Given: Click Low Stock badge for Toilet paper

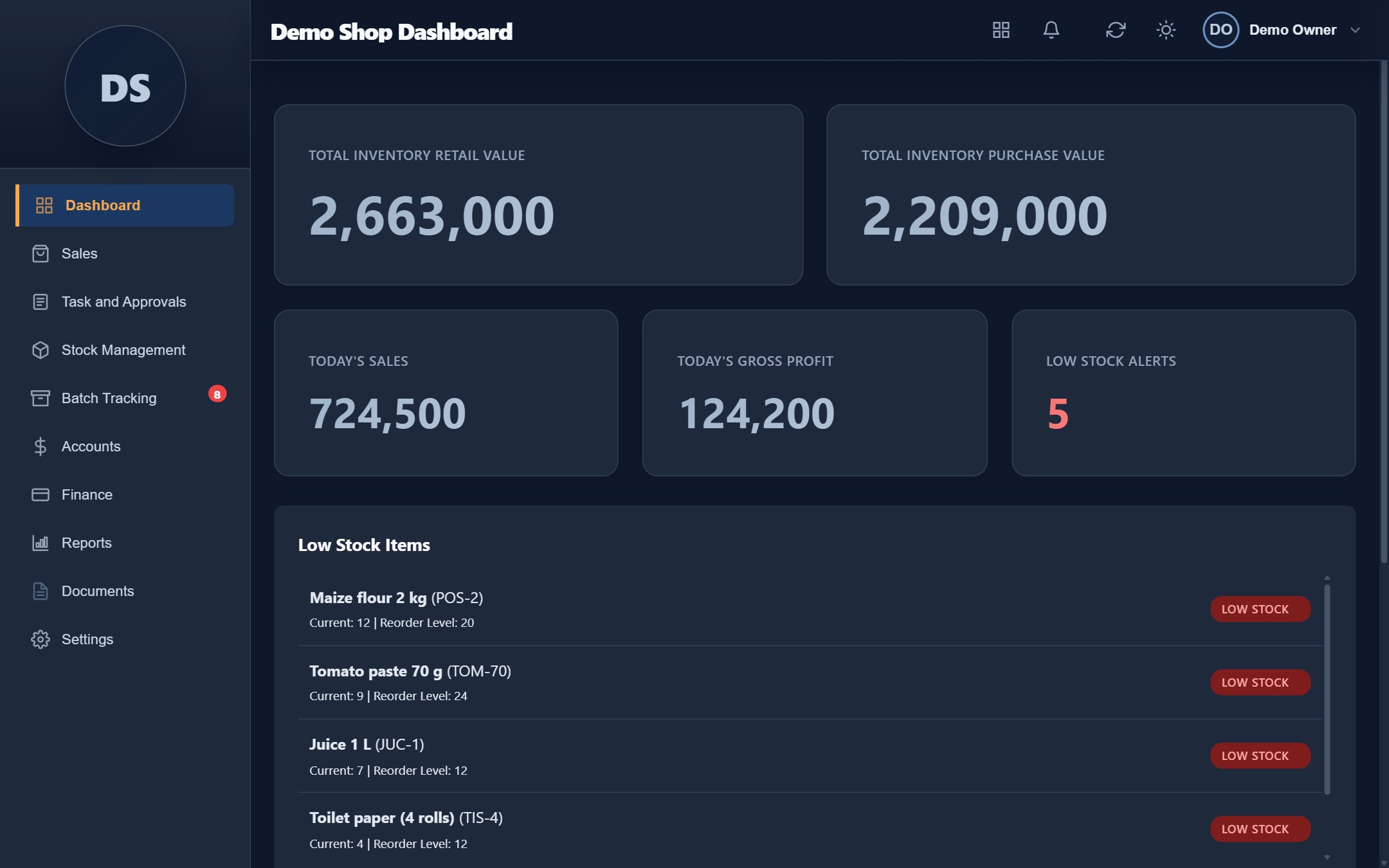Looking at the screenshot, I should (x=1260, y=829).
